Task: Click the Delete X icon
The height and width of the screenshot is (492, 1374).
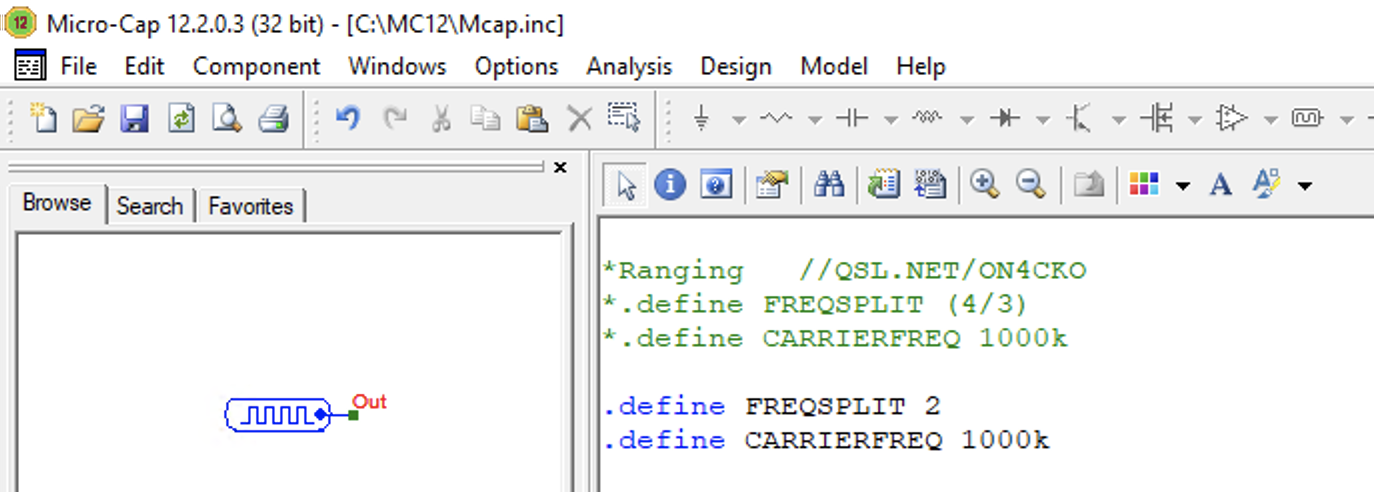Action: 580,119
